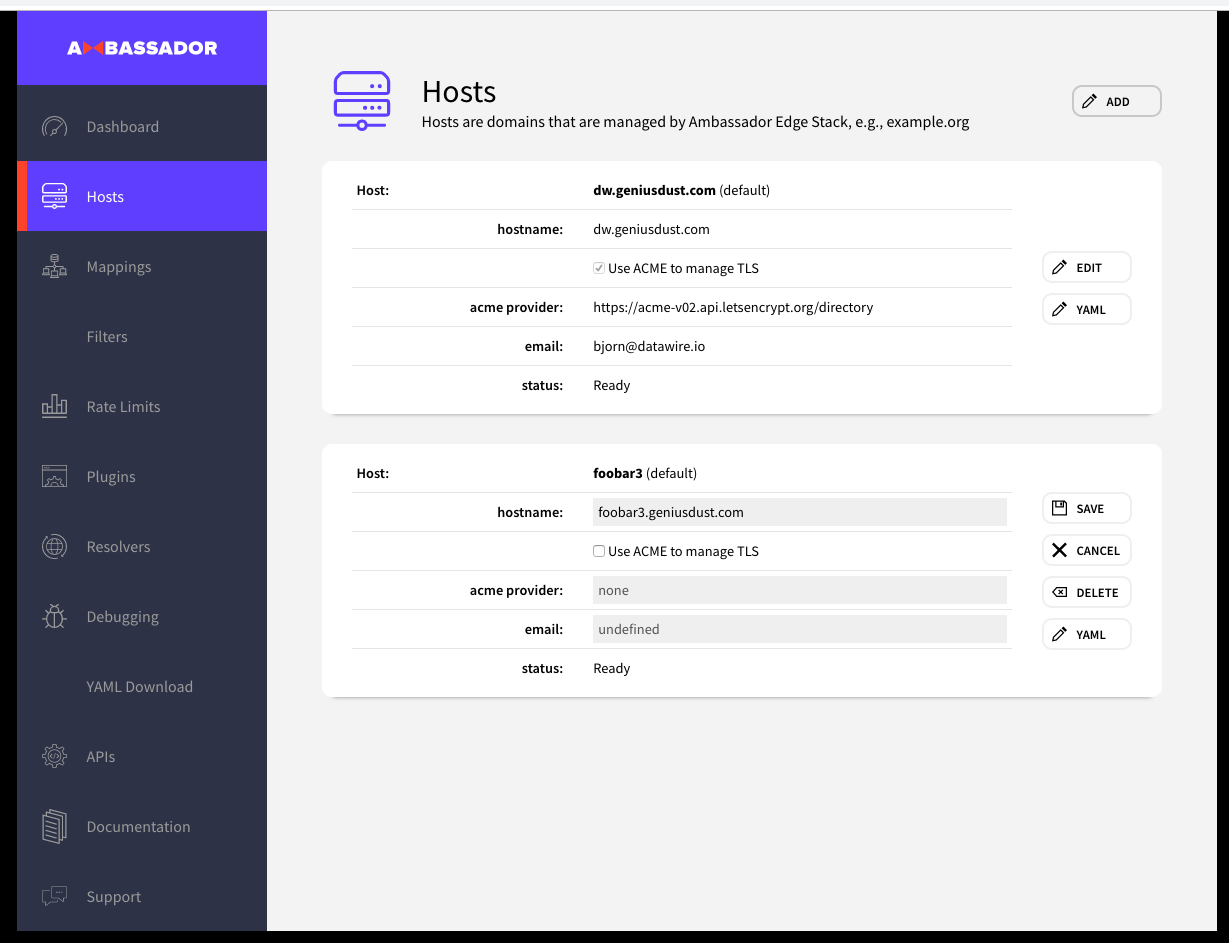Click the Ambassador logo at the top
Screen dimensions: 1229x943
pyautogui.click(x=142, y=47)
